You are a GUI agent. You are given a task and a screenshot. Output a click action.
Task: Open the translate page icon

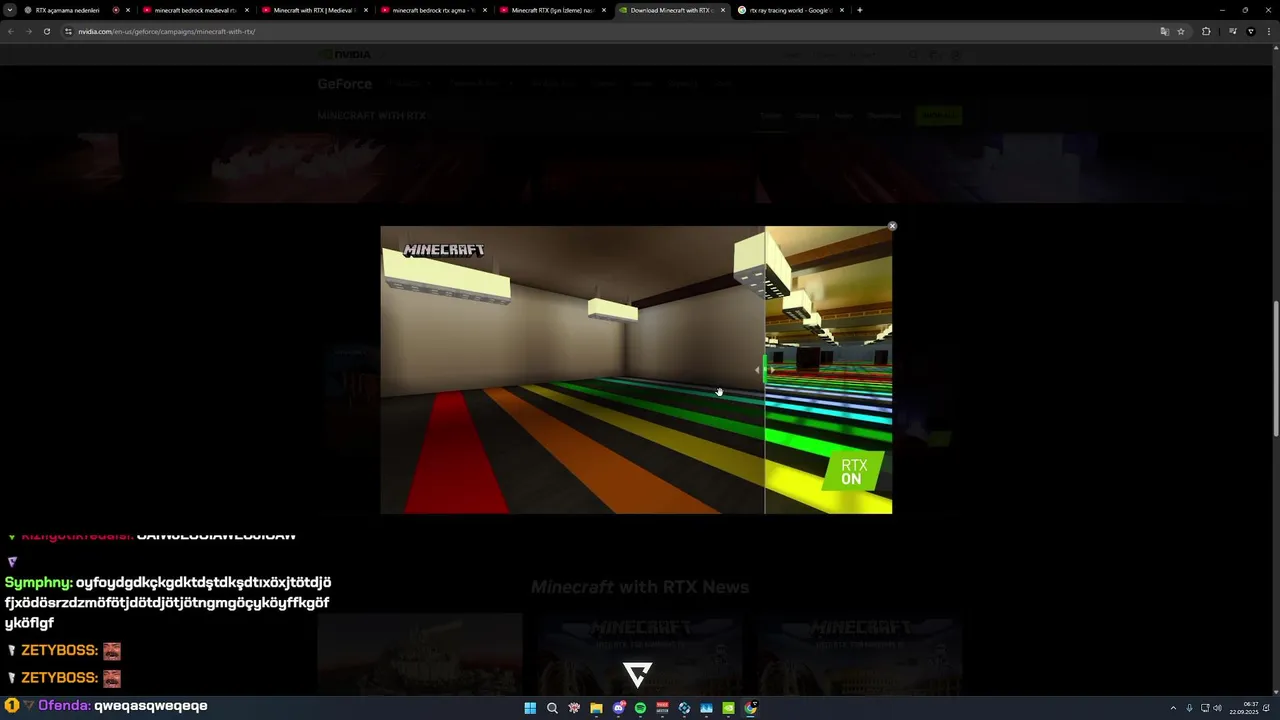(x=1164, y=31)
